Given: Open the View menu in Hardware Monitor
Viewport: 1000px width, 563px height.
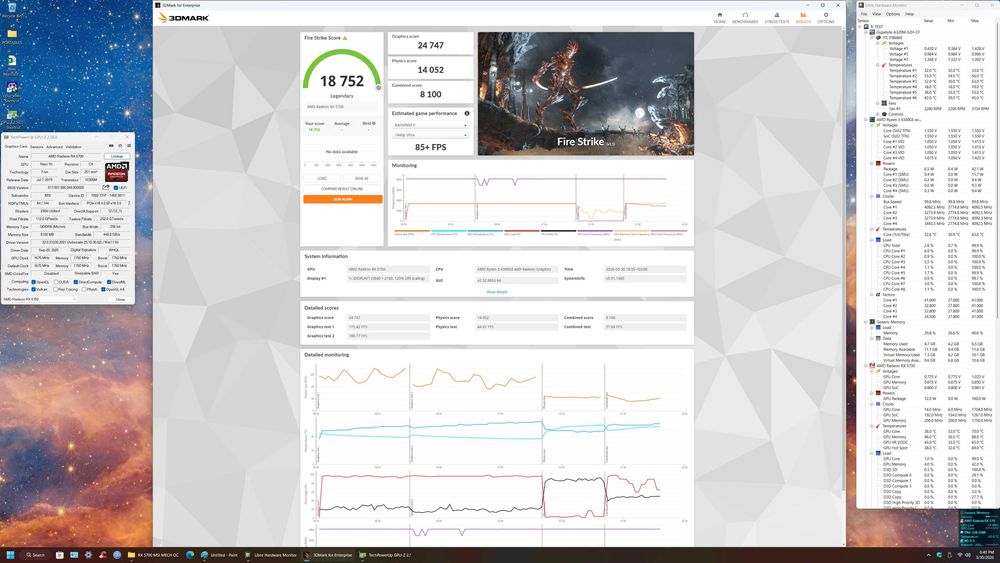Looking at the screenshot, I should click(x=876, y=13).
